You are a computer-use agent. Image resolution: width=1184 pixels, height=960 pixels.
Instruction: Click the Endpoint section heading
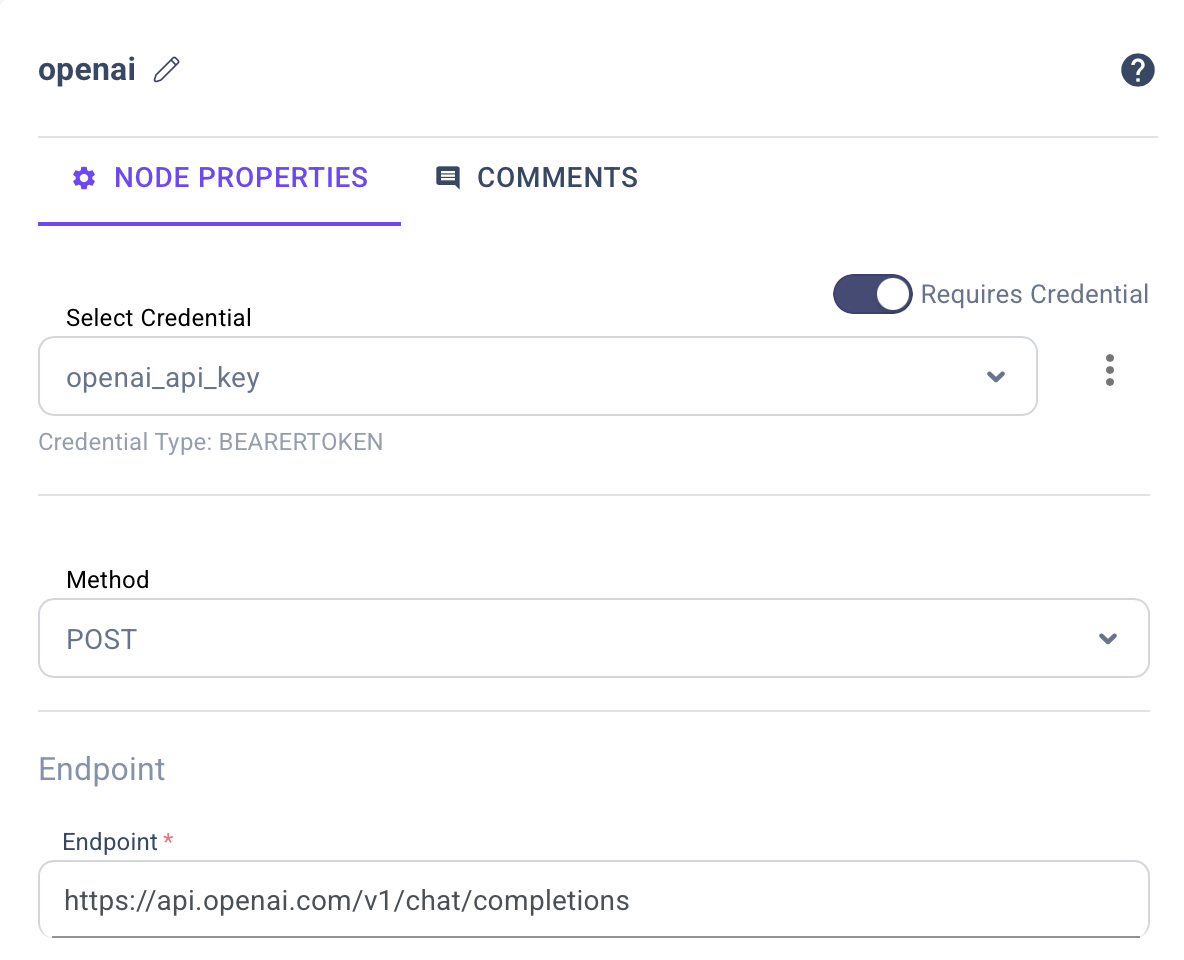102,769
